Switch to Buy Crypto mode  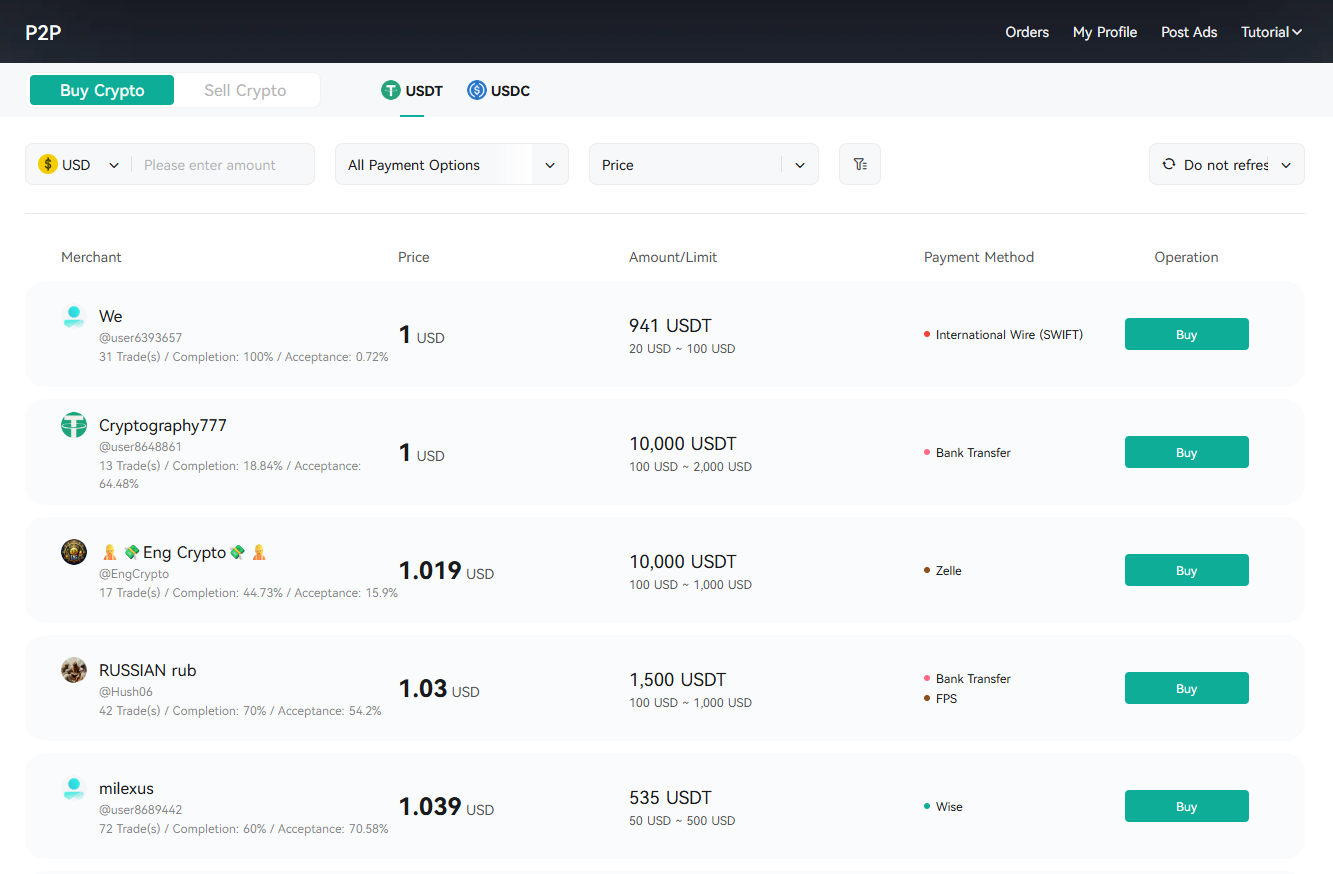pyautogui.click(x=102, y=90)
